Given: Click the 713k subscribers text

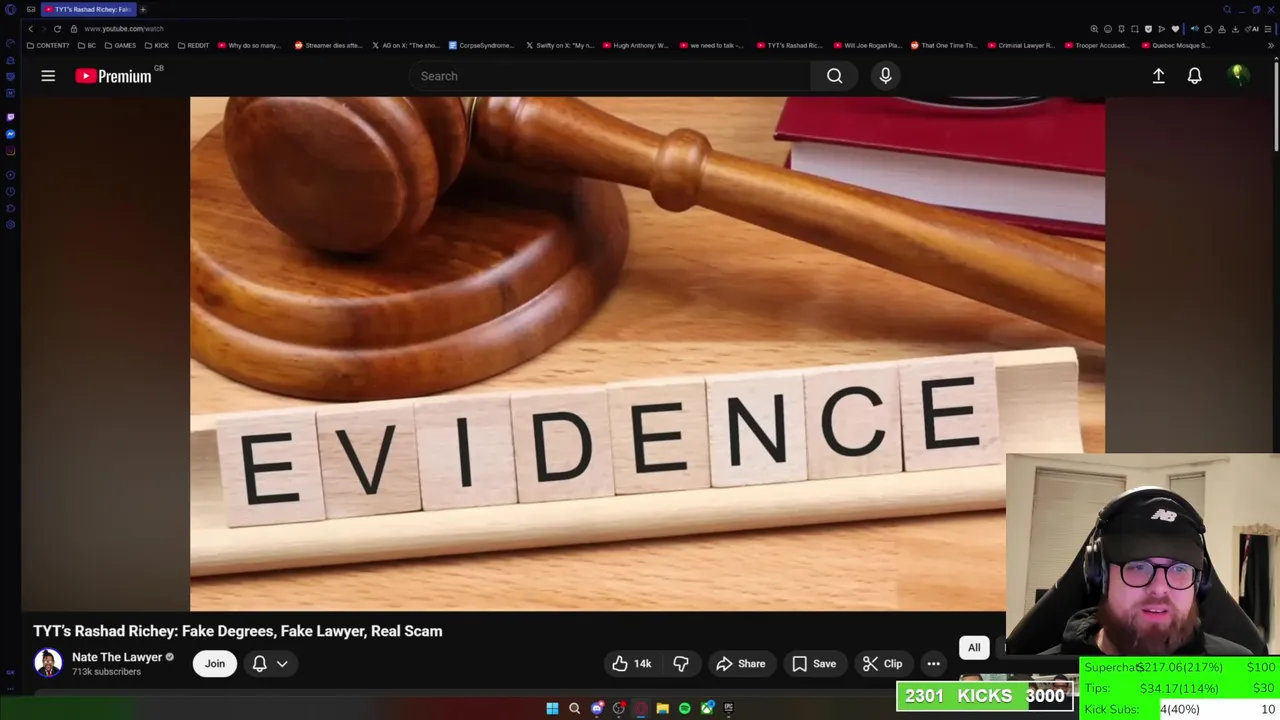Looking at the screenshot, I should (106, 672).
